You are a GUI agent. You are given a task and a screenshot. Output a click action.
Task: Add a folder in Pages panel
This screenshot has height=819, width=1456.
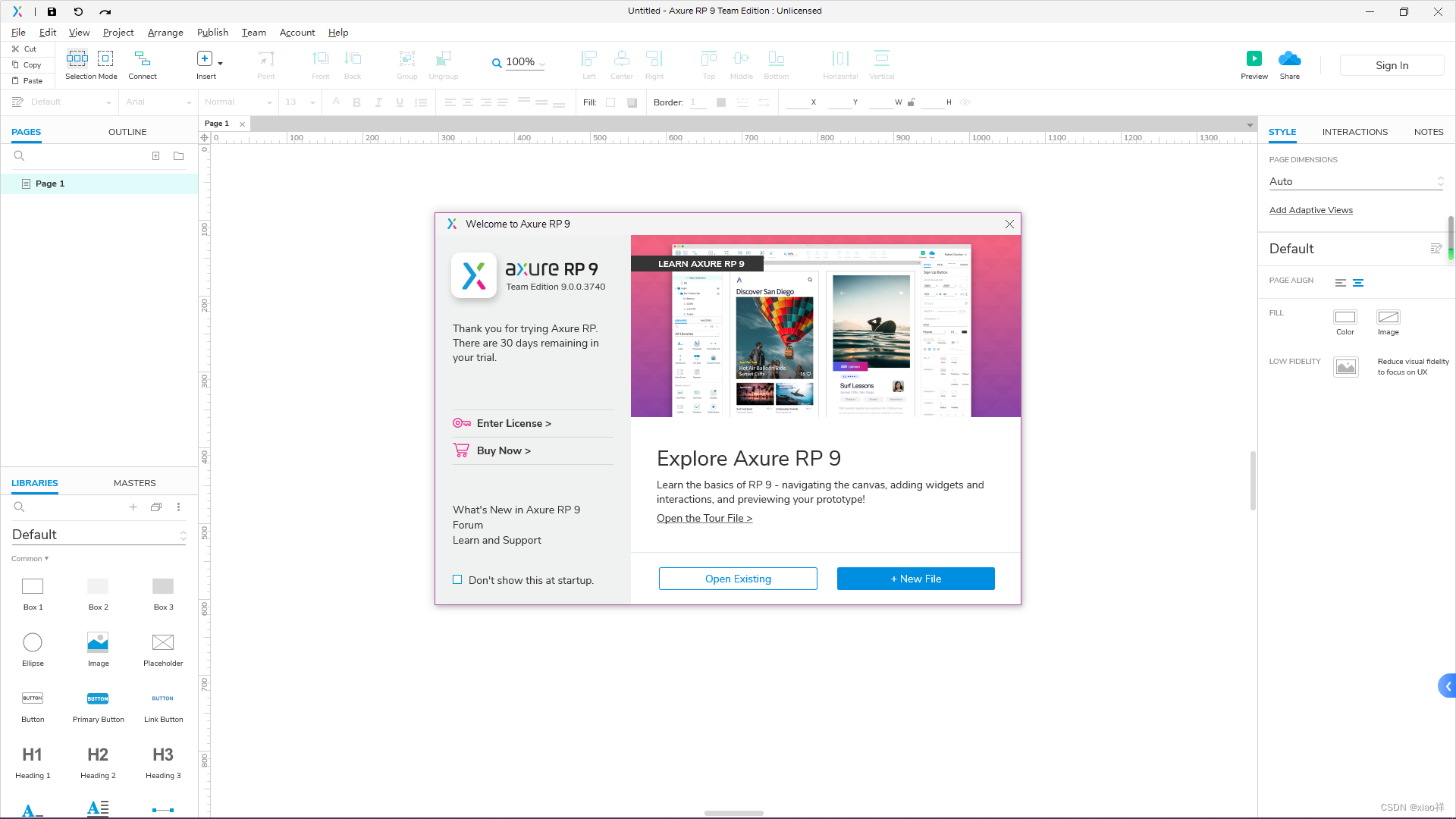pos(179,155)
